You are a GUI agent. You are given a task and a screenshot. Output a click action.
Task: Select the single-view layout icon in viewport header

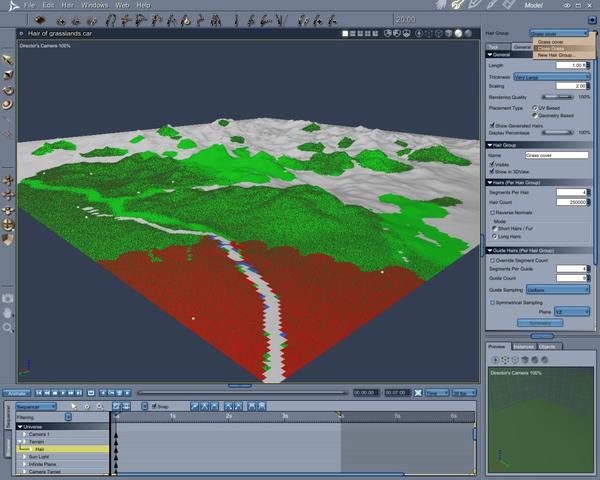[x=345, y=34]
